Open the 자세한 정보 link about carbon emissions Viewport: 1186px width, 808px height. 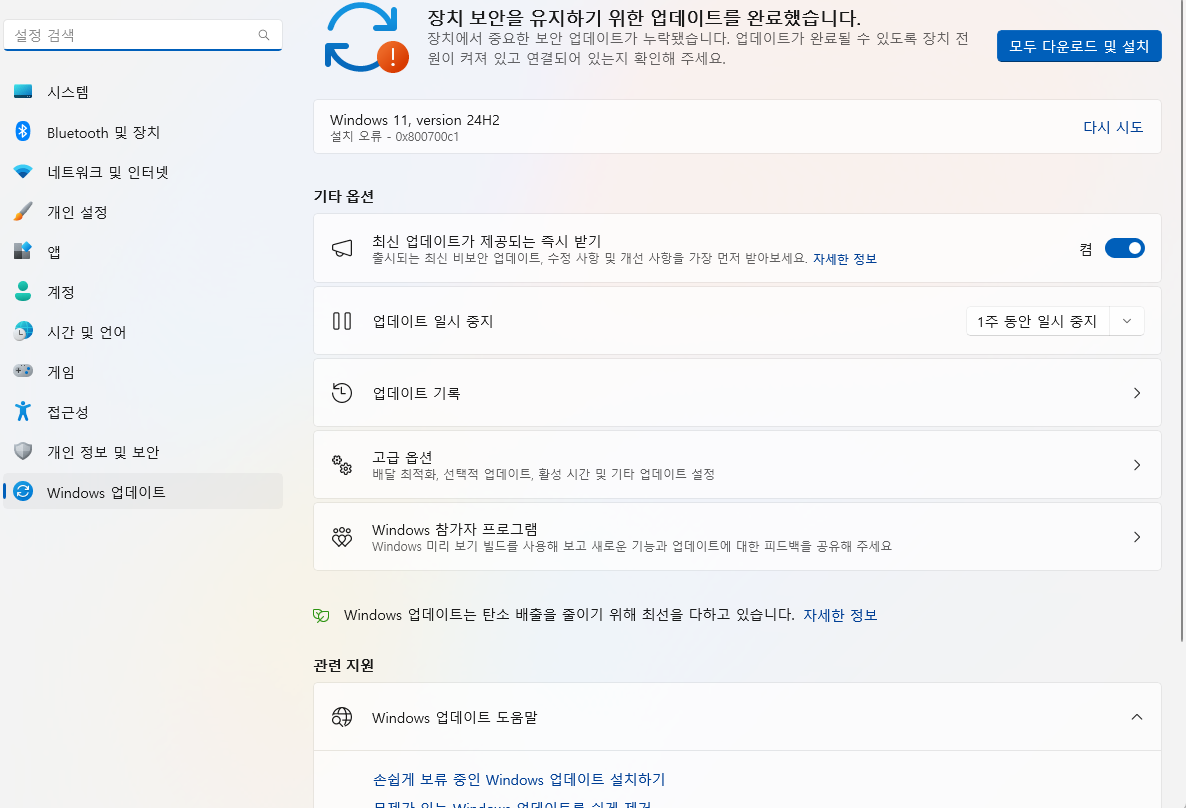tap(840, 614)
